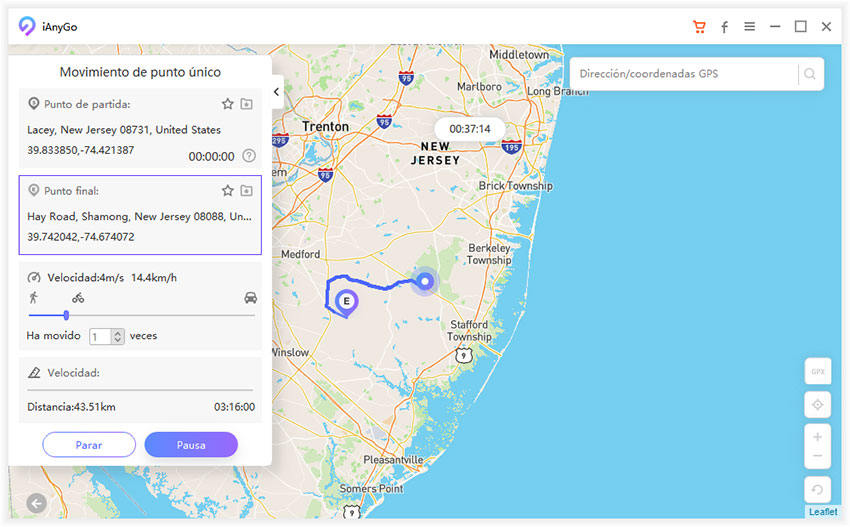Open the hamburger menu
850x527 pixels.
pyautogui.click(x=749, y=26)
